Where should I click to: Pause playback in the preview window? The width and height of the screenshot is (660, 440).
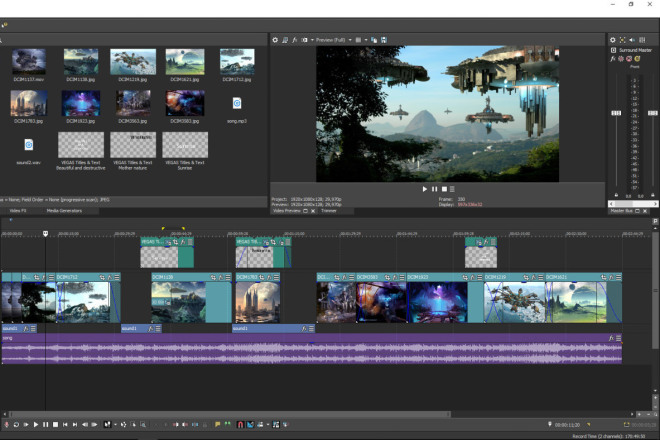pyautogui.click(x=434, y=189)
